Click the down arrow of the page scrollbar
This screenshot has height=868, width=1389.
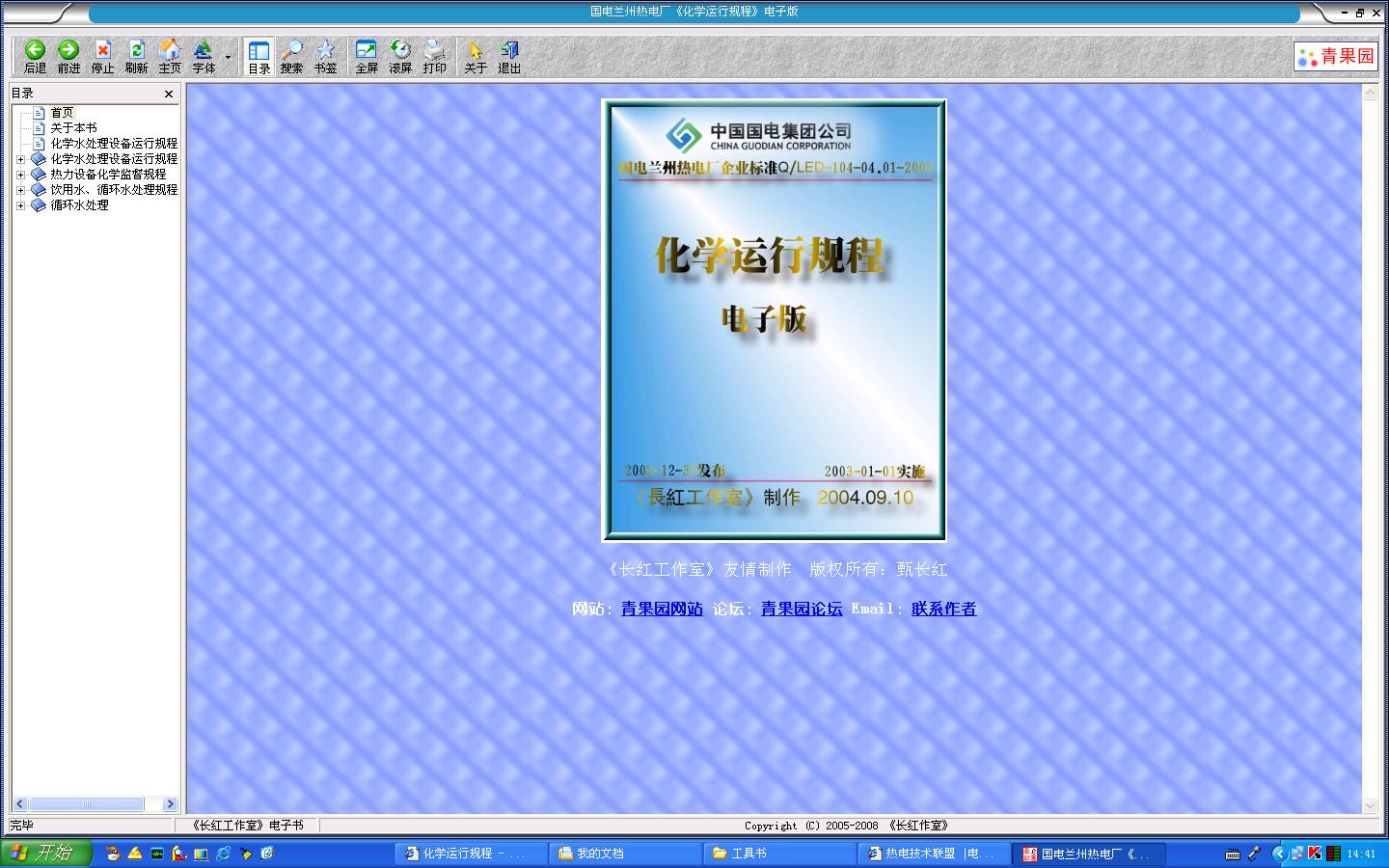tap(1370, 805)
